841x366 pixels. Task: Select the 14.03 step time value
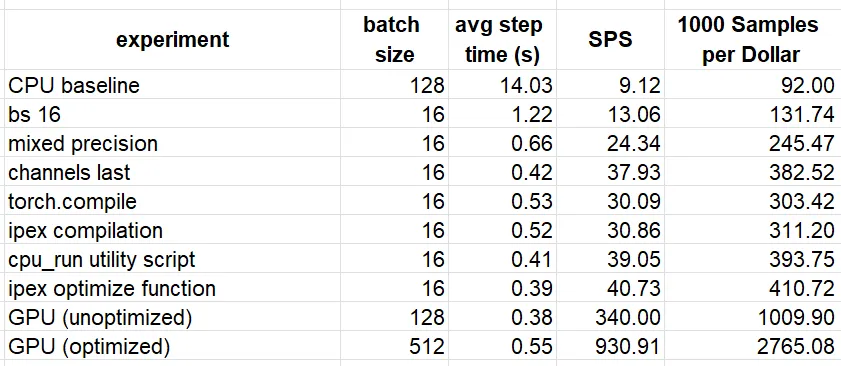coord(503,85)
